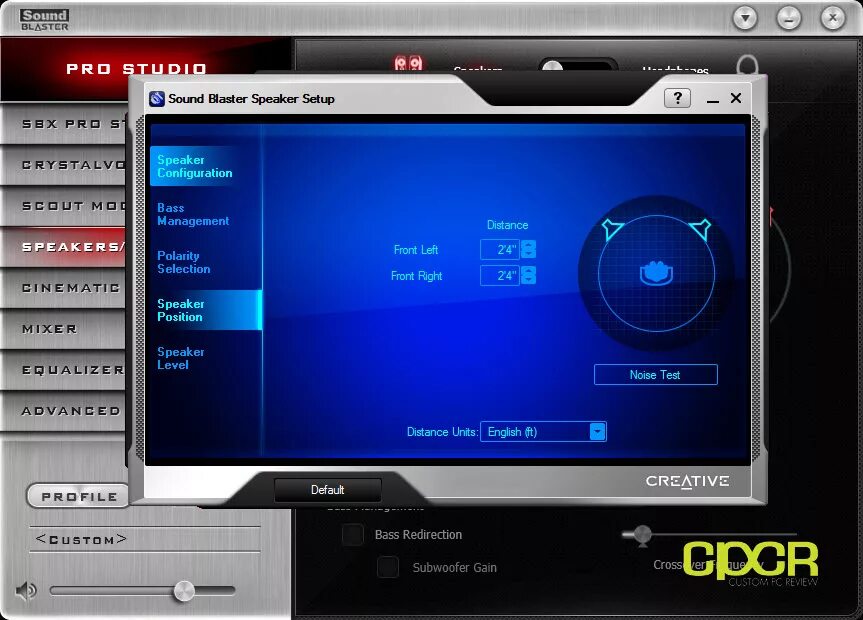Open the Cinematic menu
863x620 pixels.
coord(65,287)
